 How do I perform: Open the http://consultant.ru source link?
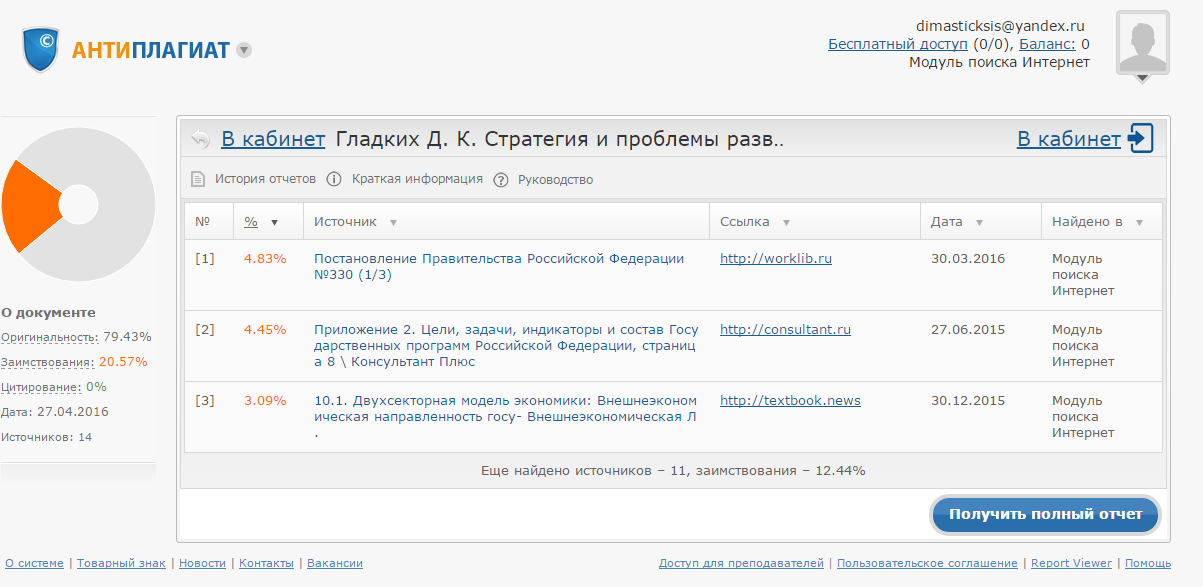(785, 330)
